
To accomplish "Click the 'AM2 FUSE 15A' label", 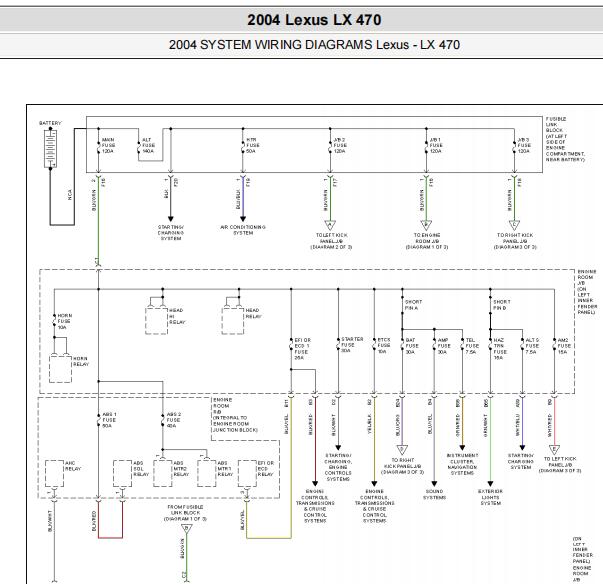I will click(x=564, y=346).
